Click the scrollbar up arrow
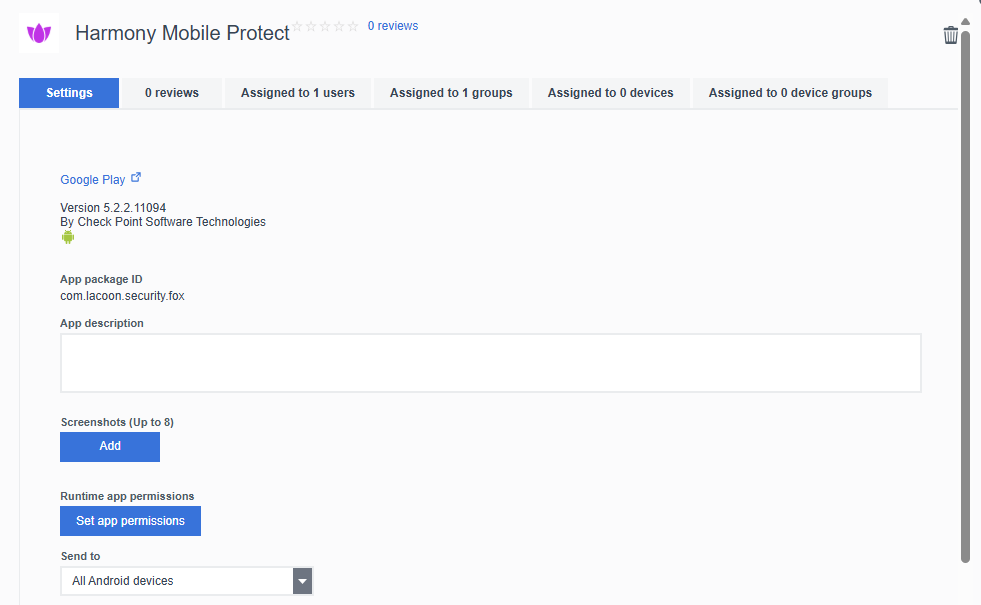This screenshot has height=605, width=981. tap(965, 22)
